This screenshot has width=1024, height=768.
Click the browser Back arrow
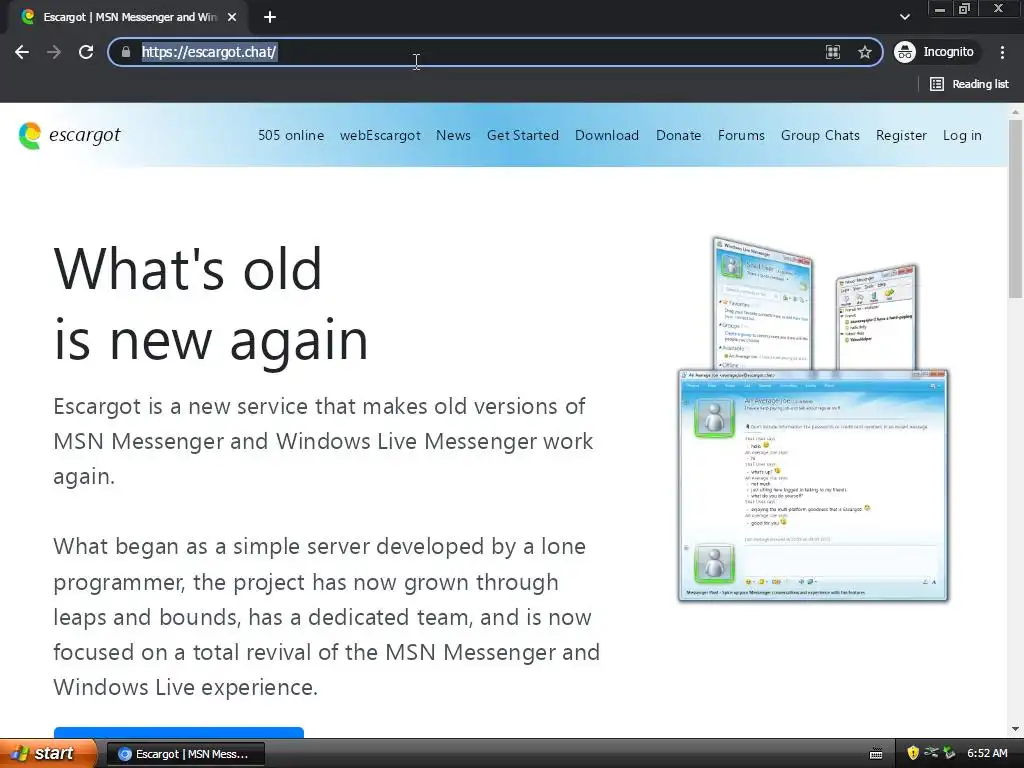click(x=22, y=52)
